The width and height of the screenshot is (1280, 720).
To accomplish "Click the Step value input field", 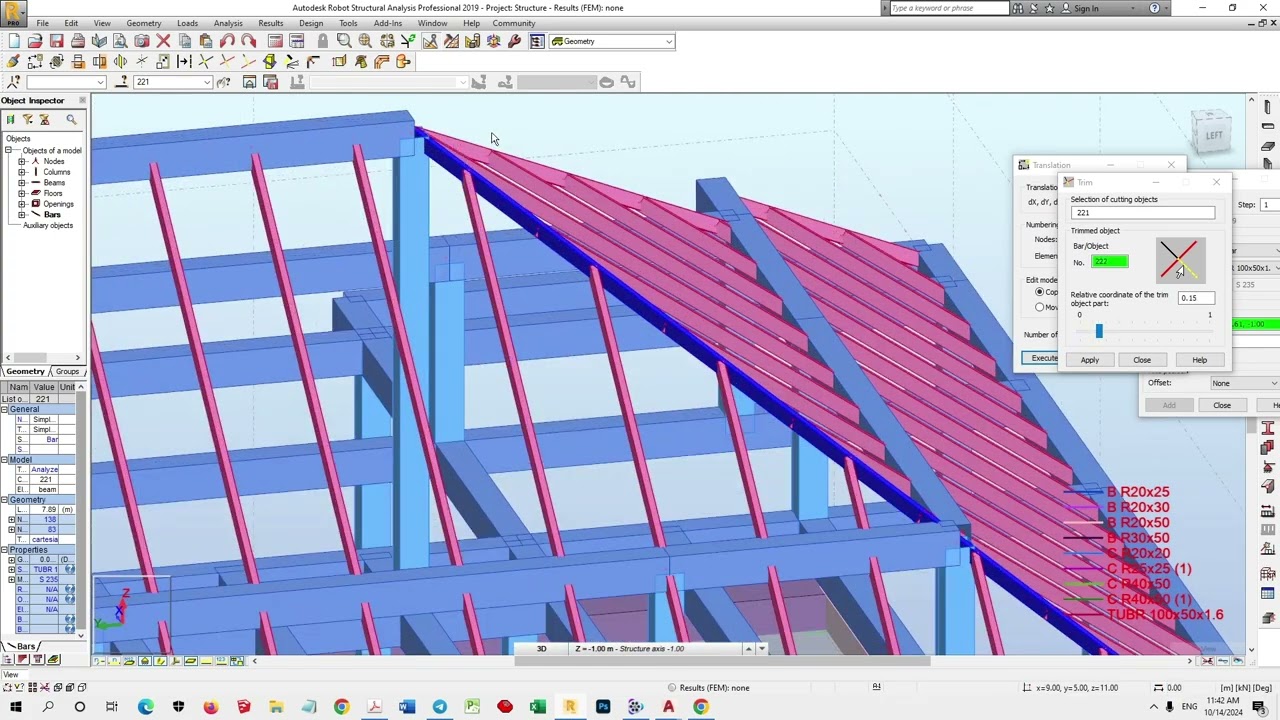I will click(1269, 205).
